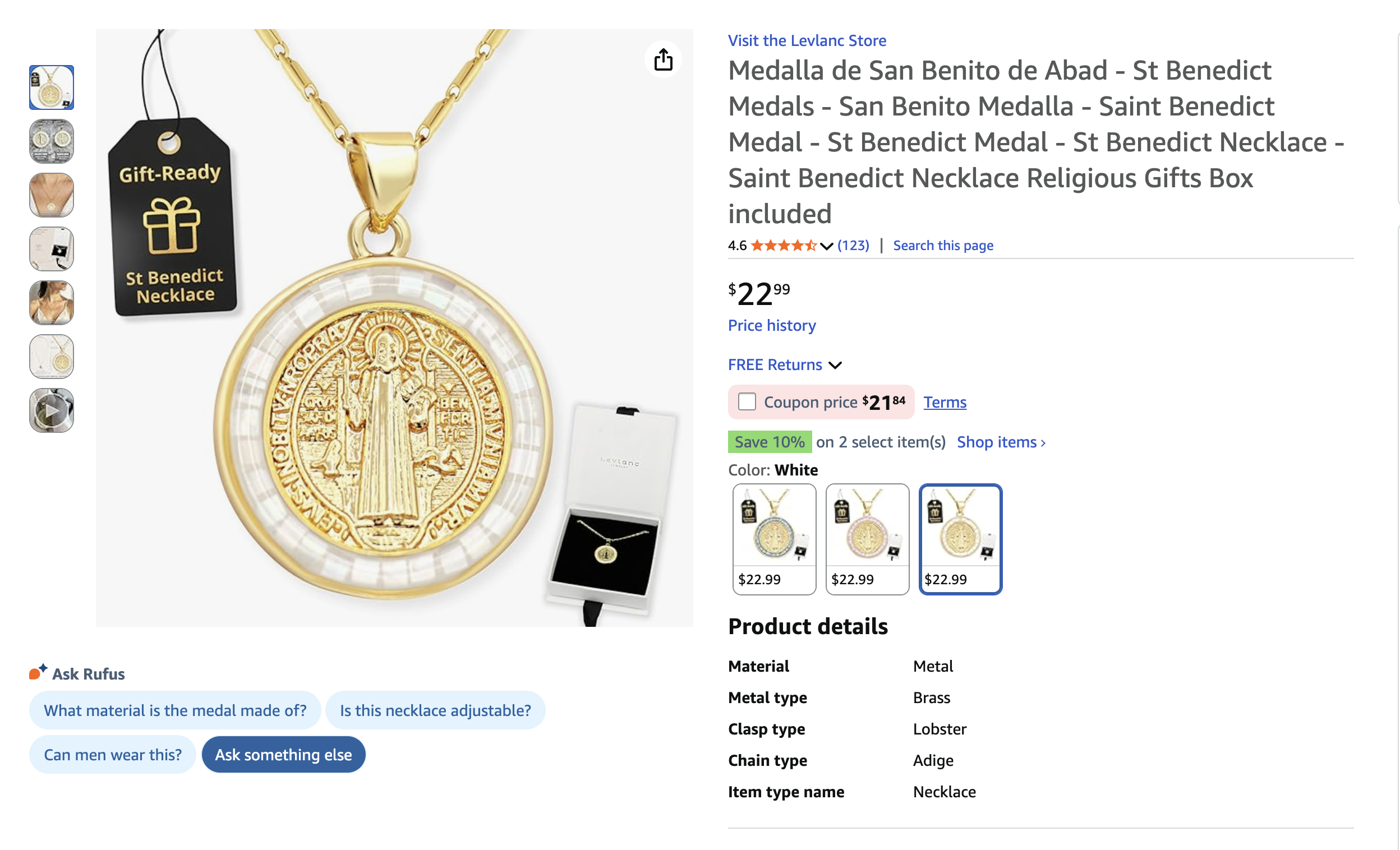Check the coupon price checkbox
This screenshot has height=850, width=1400.
click(x=747, y=402)
